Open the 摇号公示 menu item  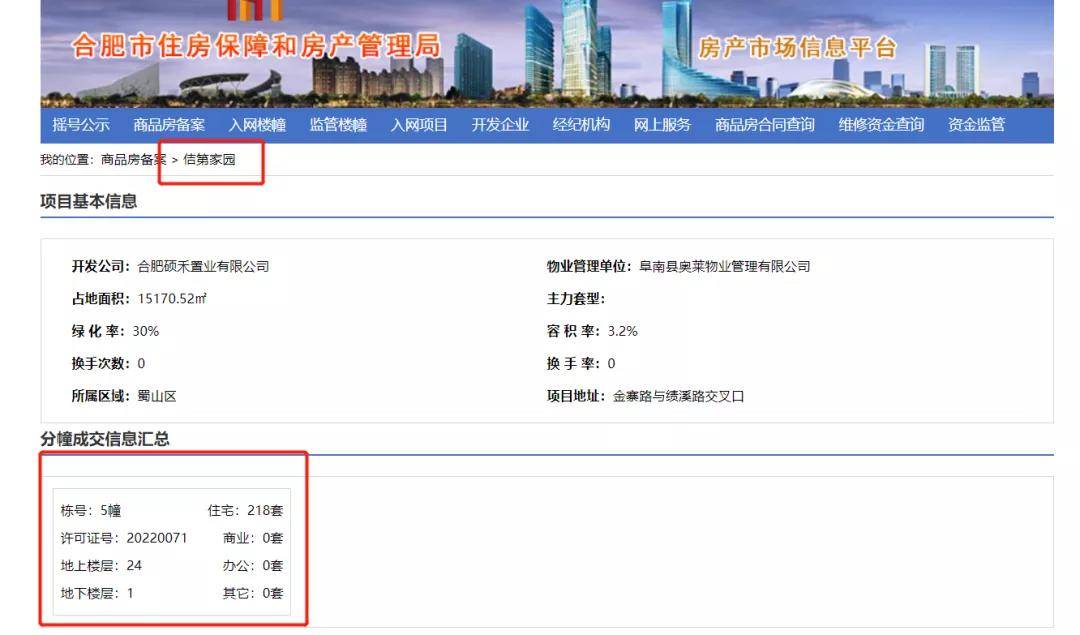click(81, 125)
